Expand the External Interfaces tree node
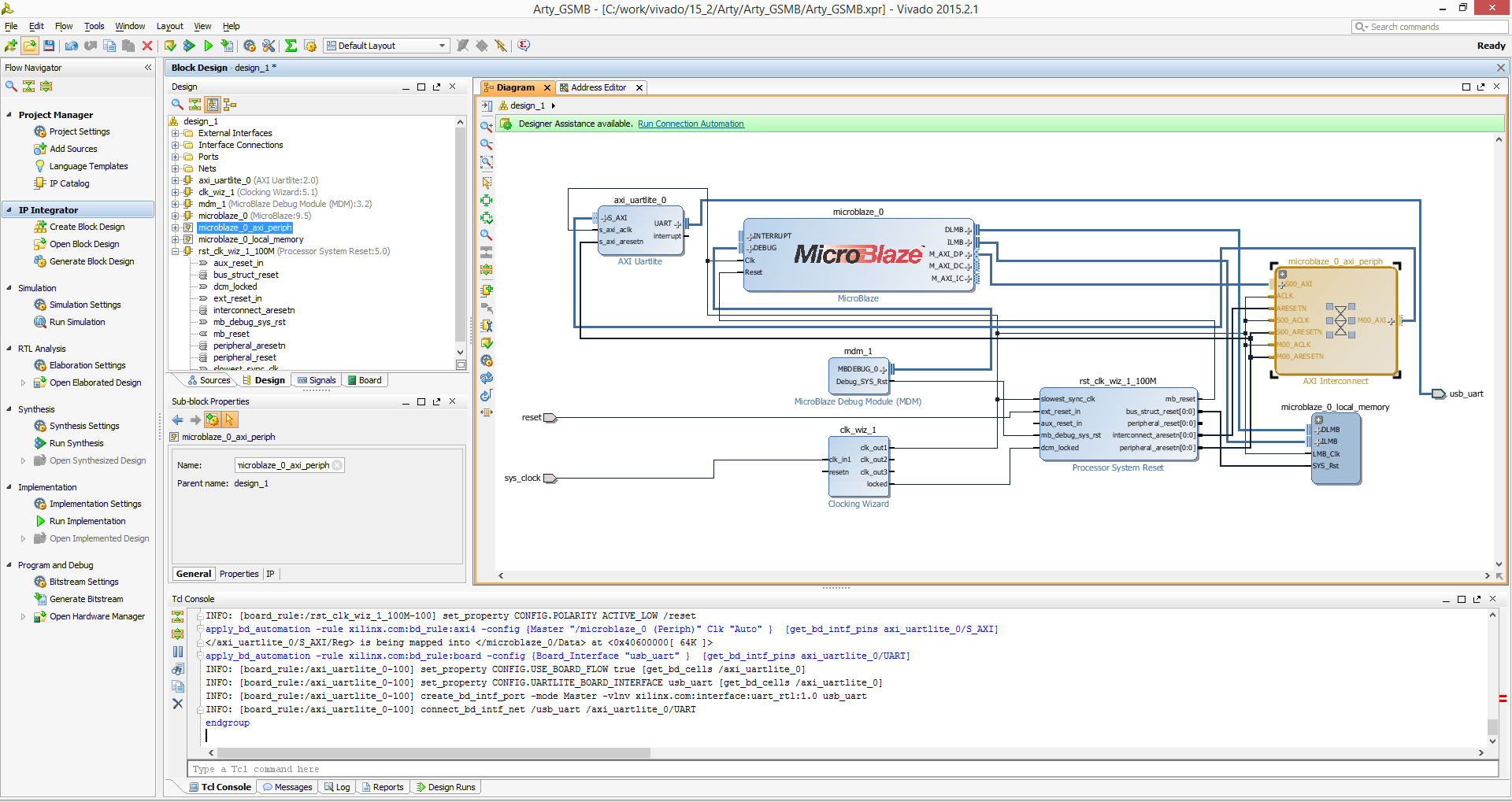 [x=175, y=133]
